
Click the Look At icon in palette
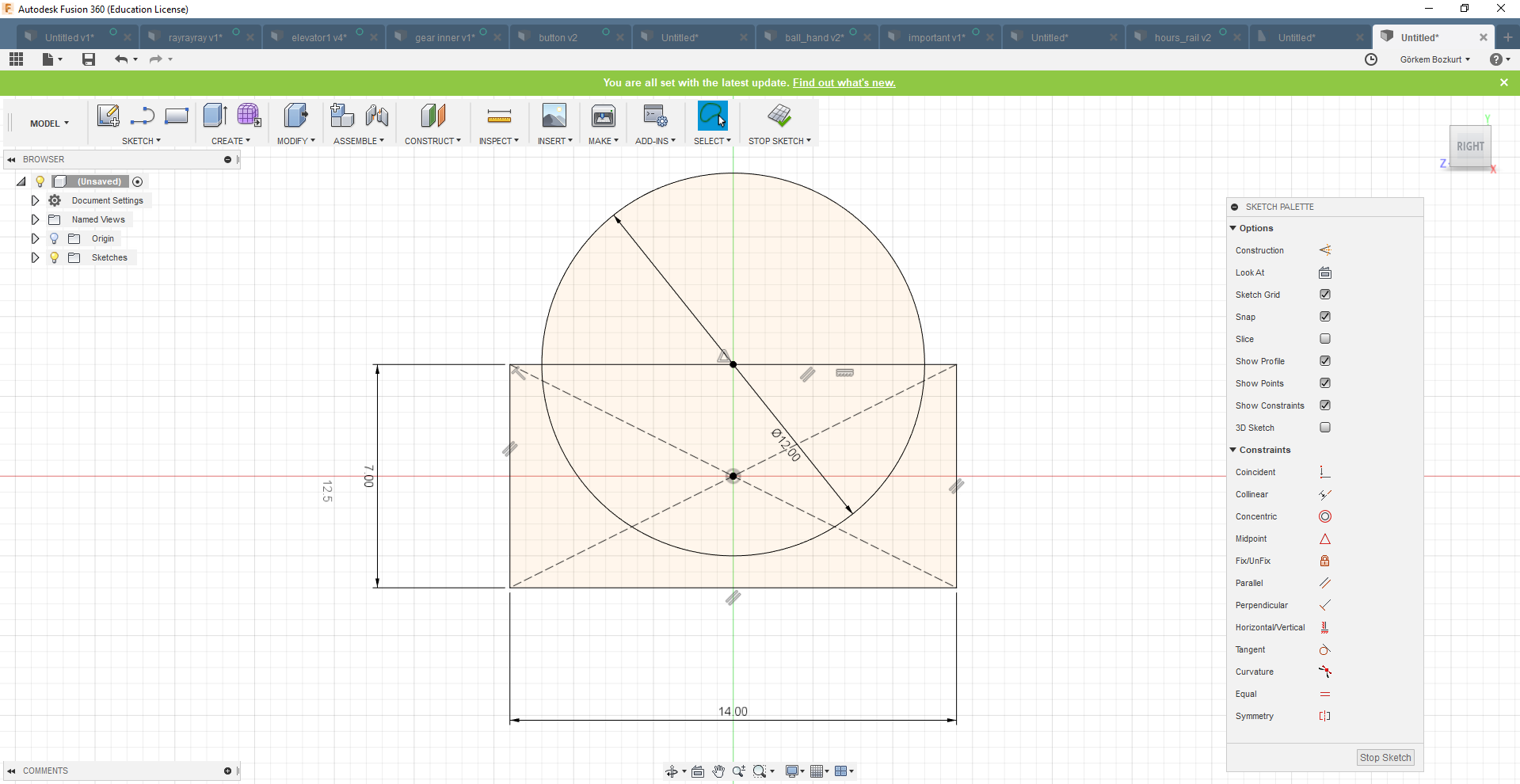tap(1324, 273)
